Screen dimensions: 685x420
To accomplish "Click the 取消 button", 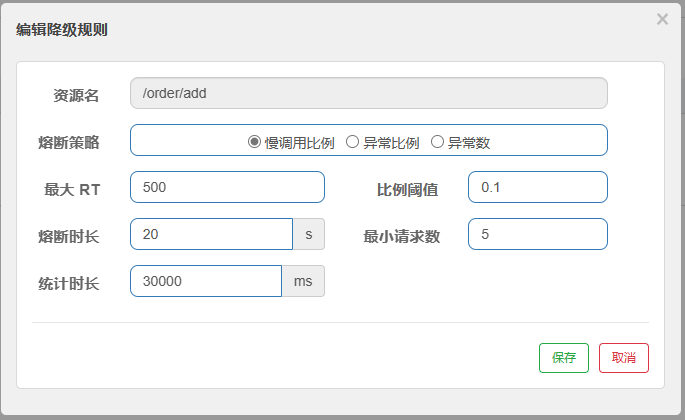I will click(623, 358).
